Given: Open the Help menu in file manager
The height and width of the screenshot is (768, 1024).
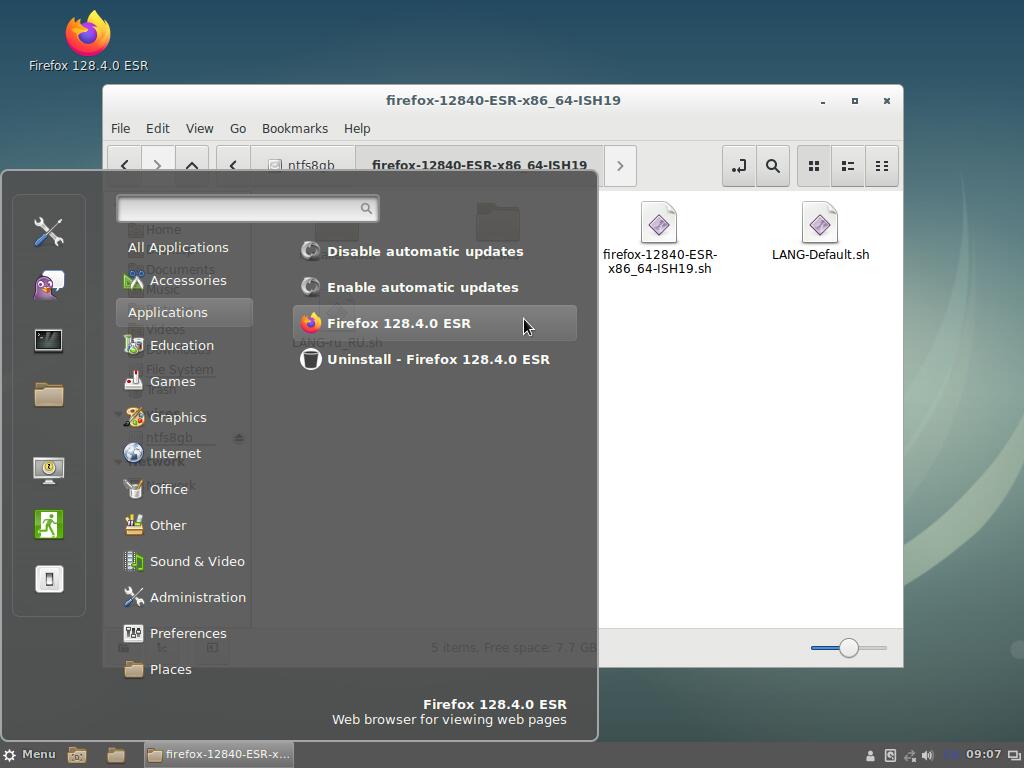Looking at the screenshot, I should (x=357, y=129).
